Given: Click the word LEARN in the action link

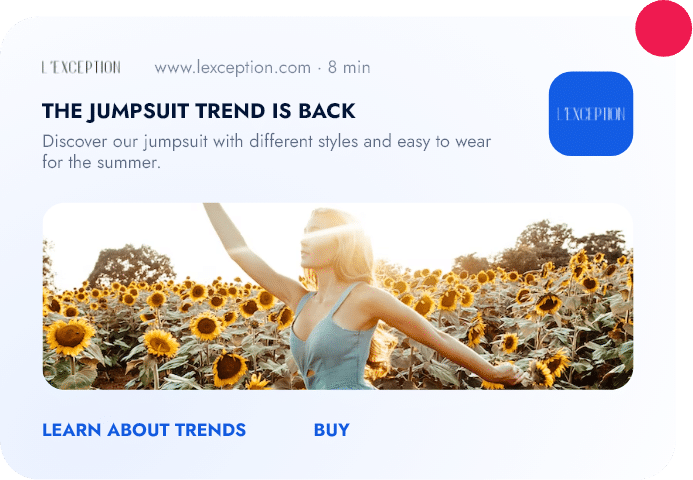Looking at the screenshot, I should pos(72,430).
